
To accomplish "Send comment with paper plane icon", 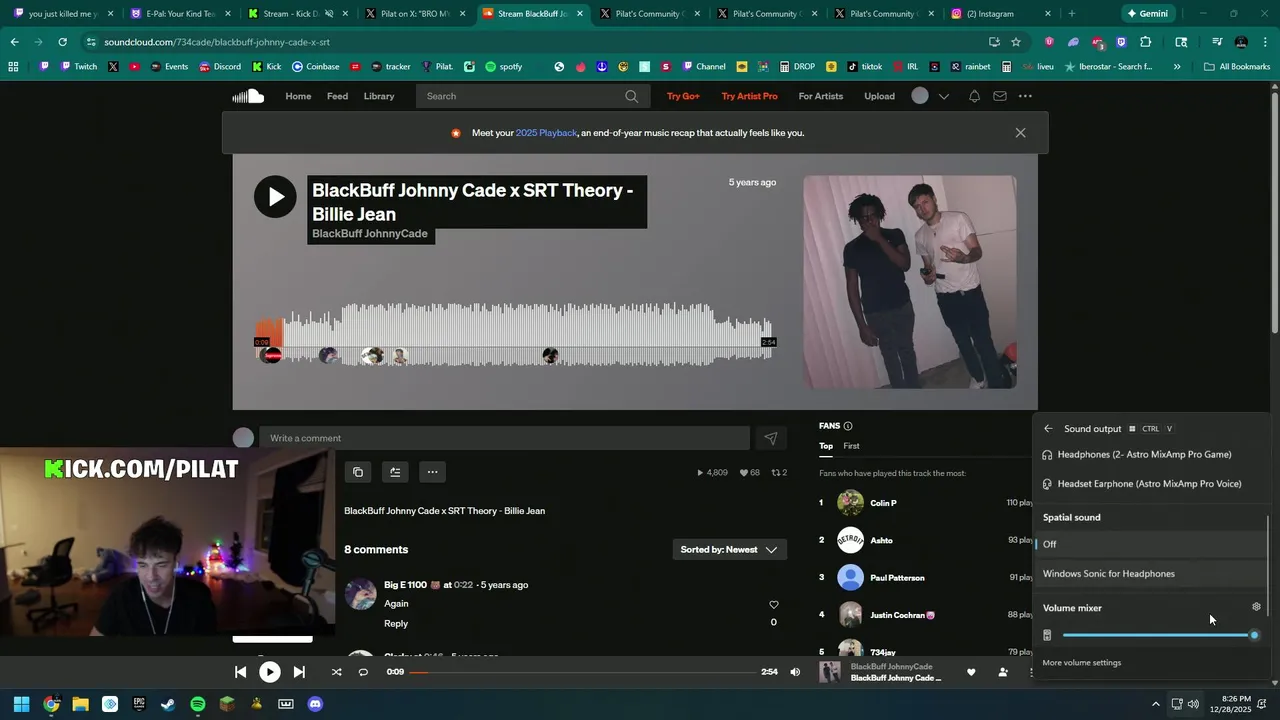I will point(770,438).
